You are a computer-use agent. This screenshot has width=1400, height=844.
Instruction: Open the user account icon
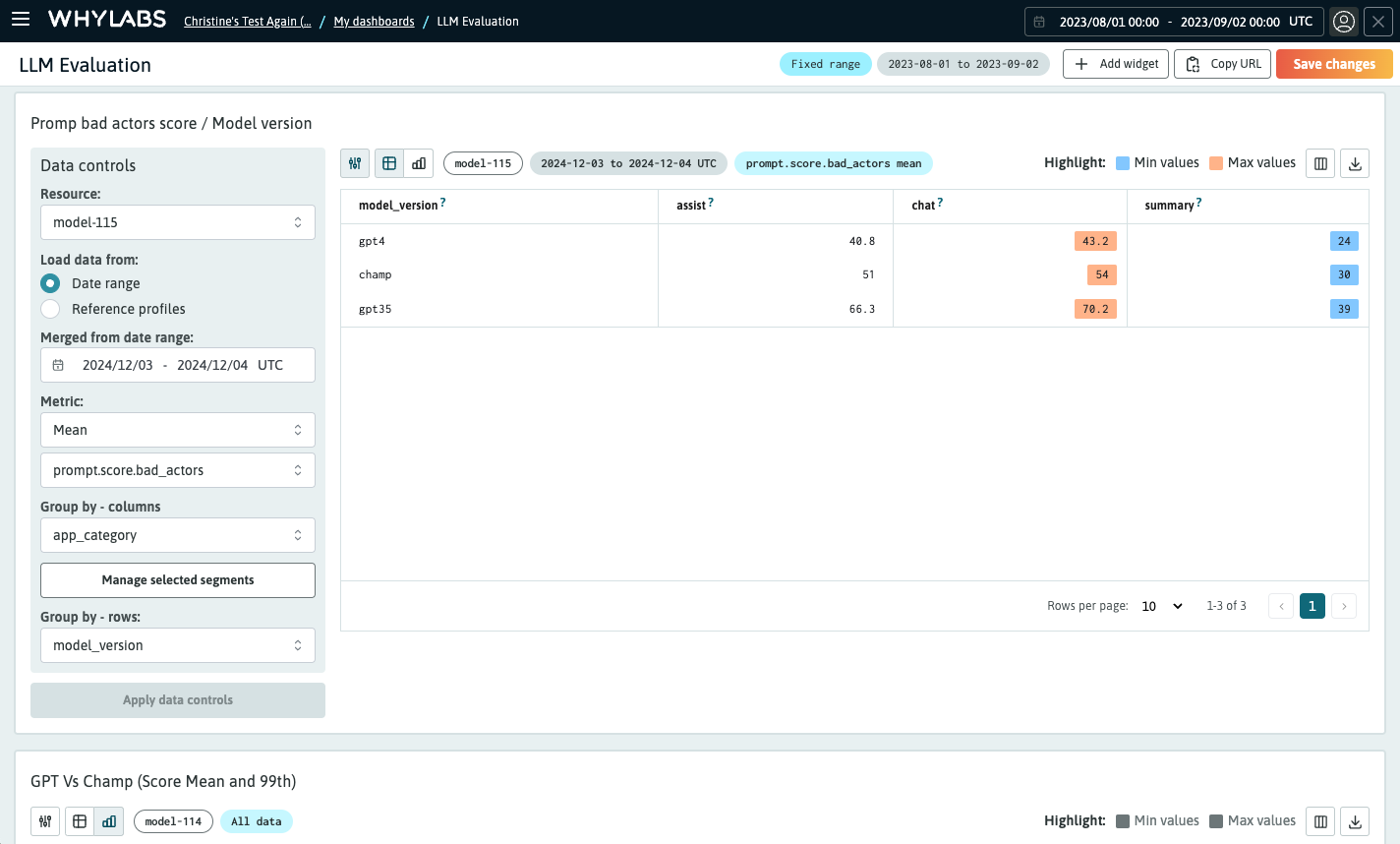pos(1344,22)
